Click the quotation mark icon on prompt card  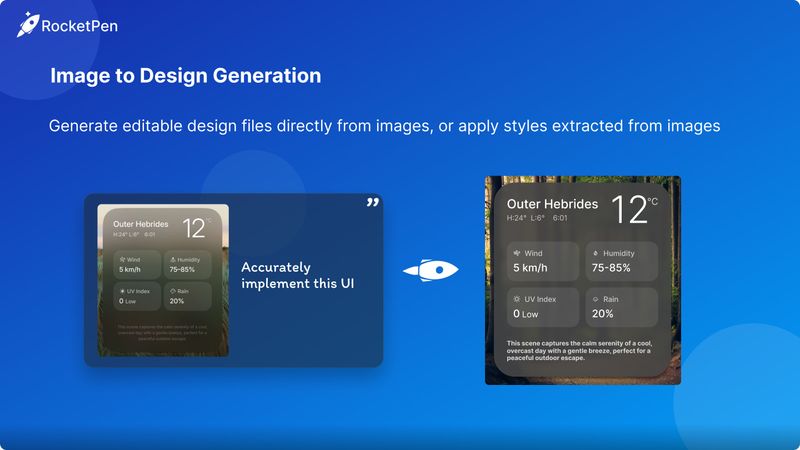372,203
